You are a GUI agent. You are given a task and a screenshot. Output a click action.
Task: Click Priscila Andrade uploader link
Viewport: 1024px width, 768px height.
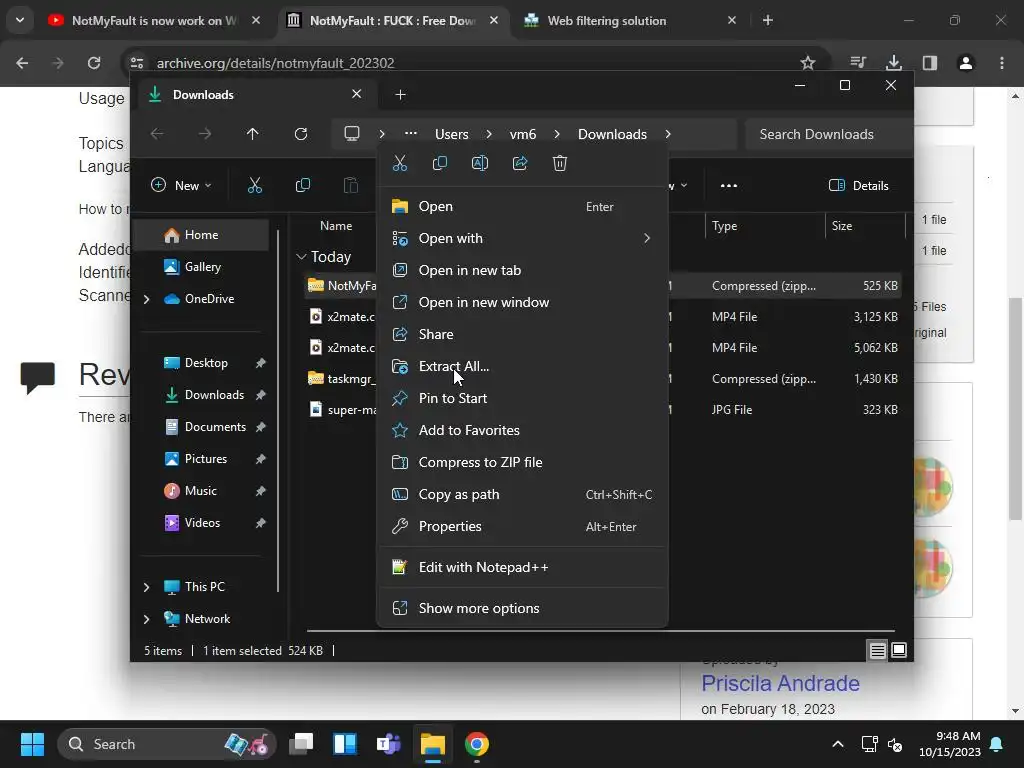point(780,683)
